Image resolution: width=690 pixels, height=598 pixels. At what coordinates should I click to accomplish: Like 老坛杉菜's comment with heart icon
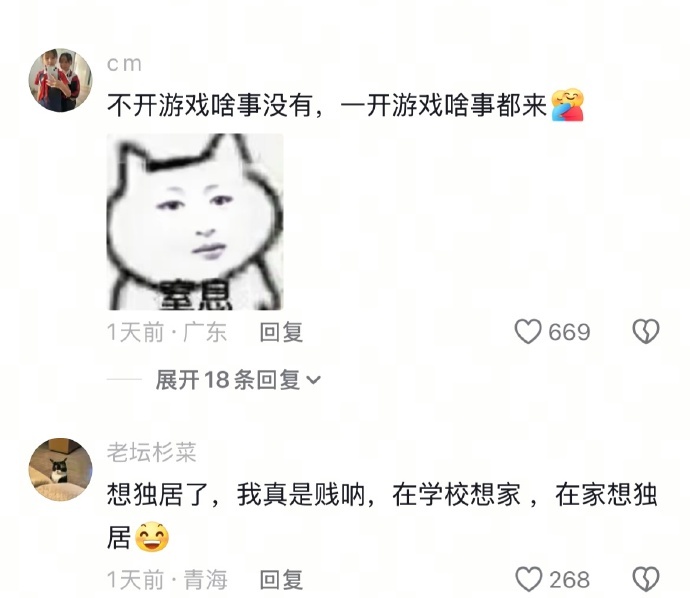(528, 579)
